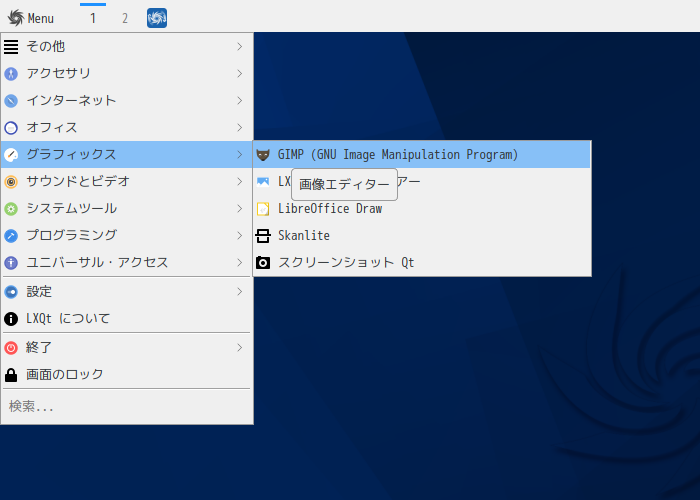This screenshot has width=700, height=500.
Task: Click the アクセサリ category icon
Action: coord(11,74)
